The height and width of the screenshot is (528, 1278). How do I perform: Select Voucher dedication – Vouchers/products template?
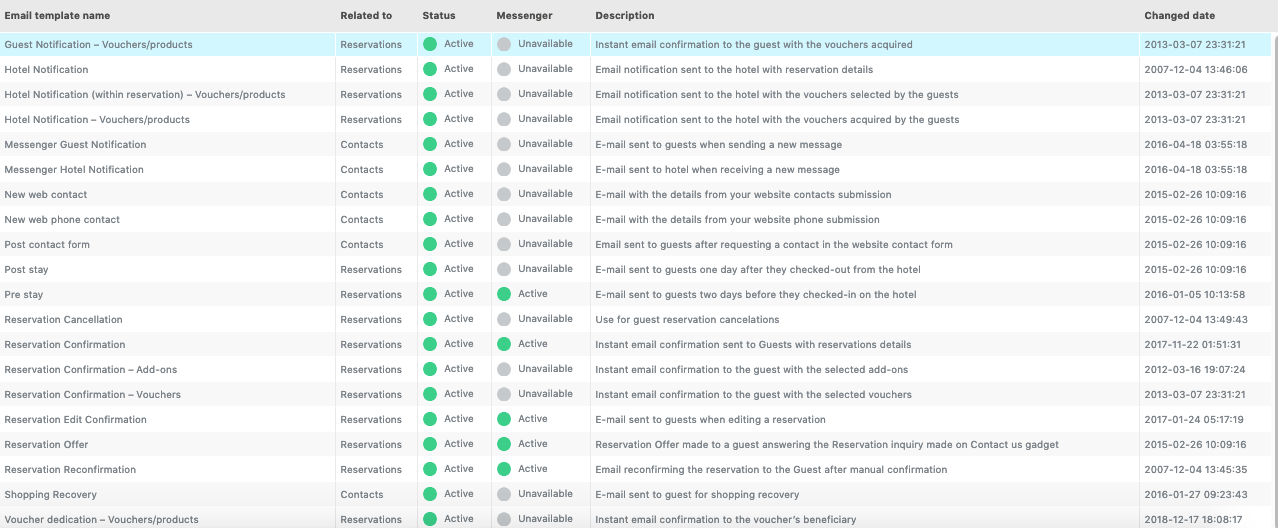[x=101, y=519]
